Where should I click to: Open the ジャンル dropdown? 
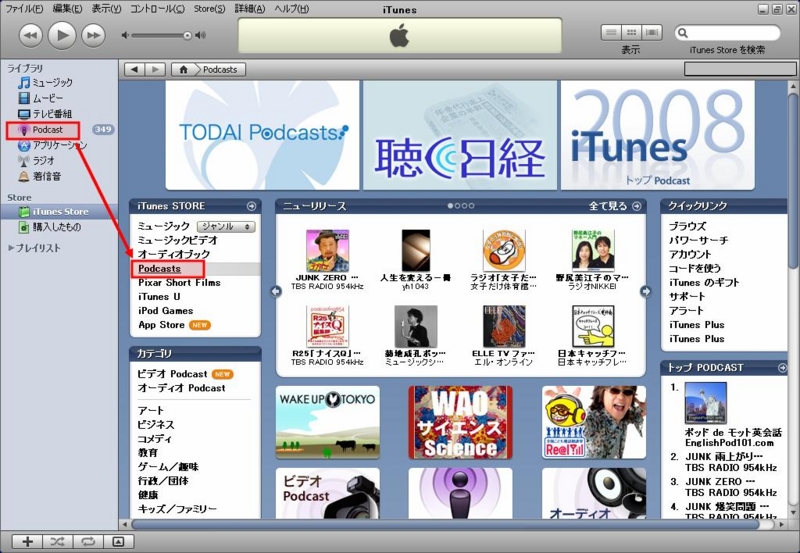tap(226, 226)
